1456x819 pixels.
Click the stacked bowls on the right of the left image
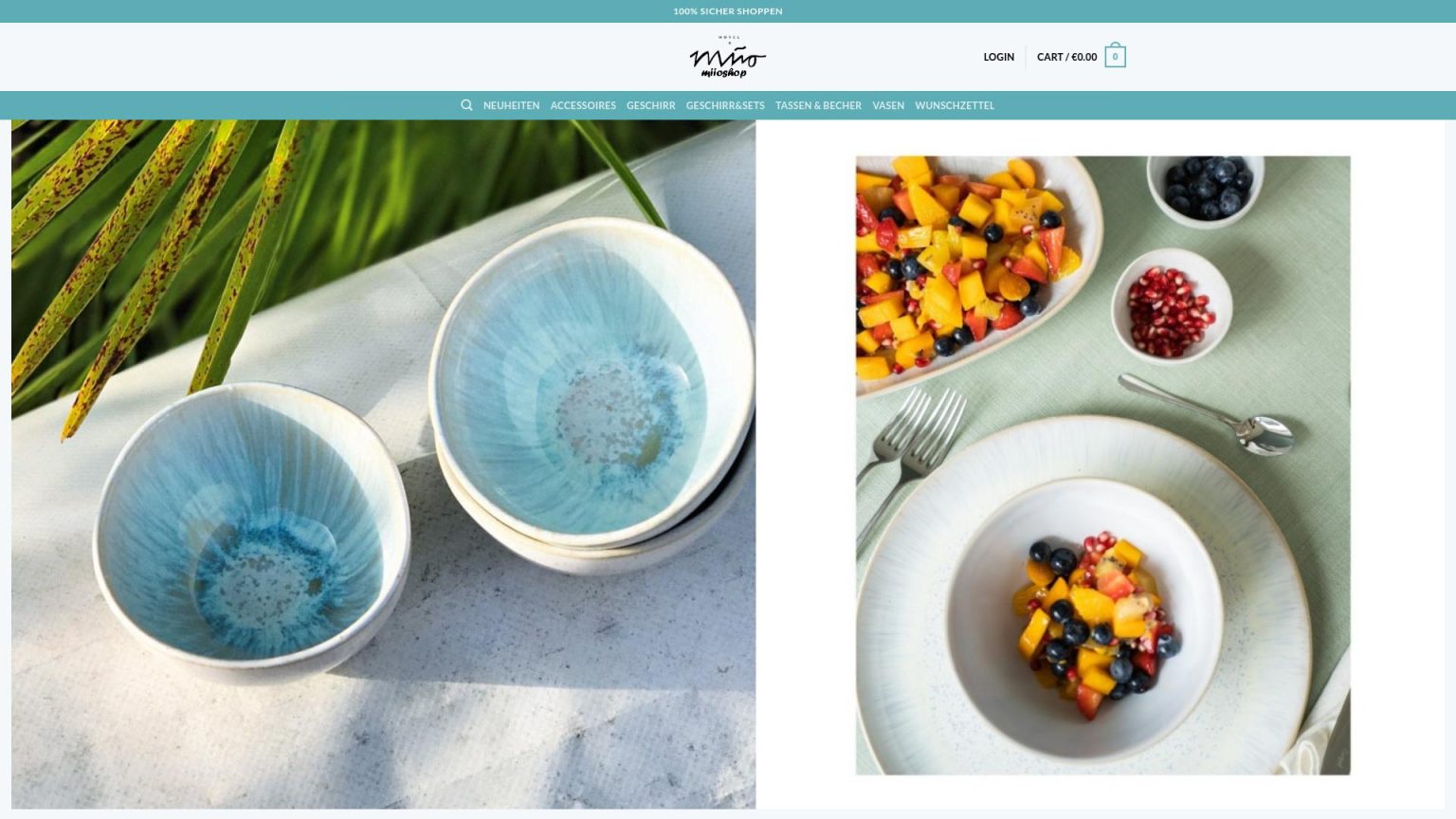(591, 393)
